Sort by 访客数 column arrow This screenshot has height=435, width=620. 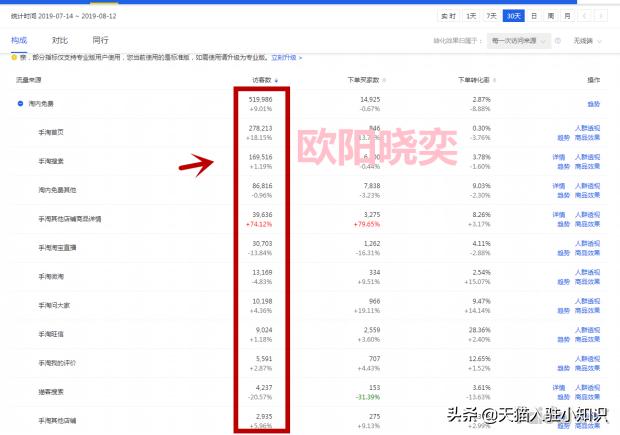click(x=276, y=81)
